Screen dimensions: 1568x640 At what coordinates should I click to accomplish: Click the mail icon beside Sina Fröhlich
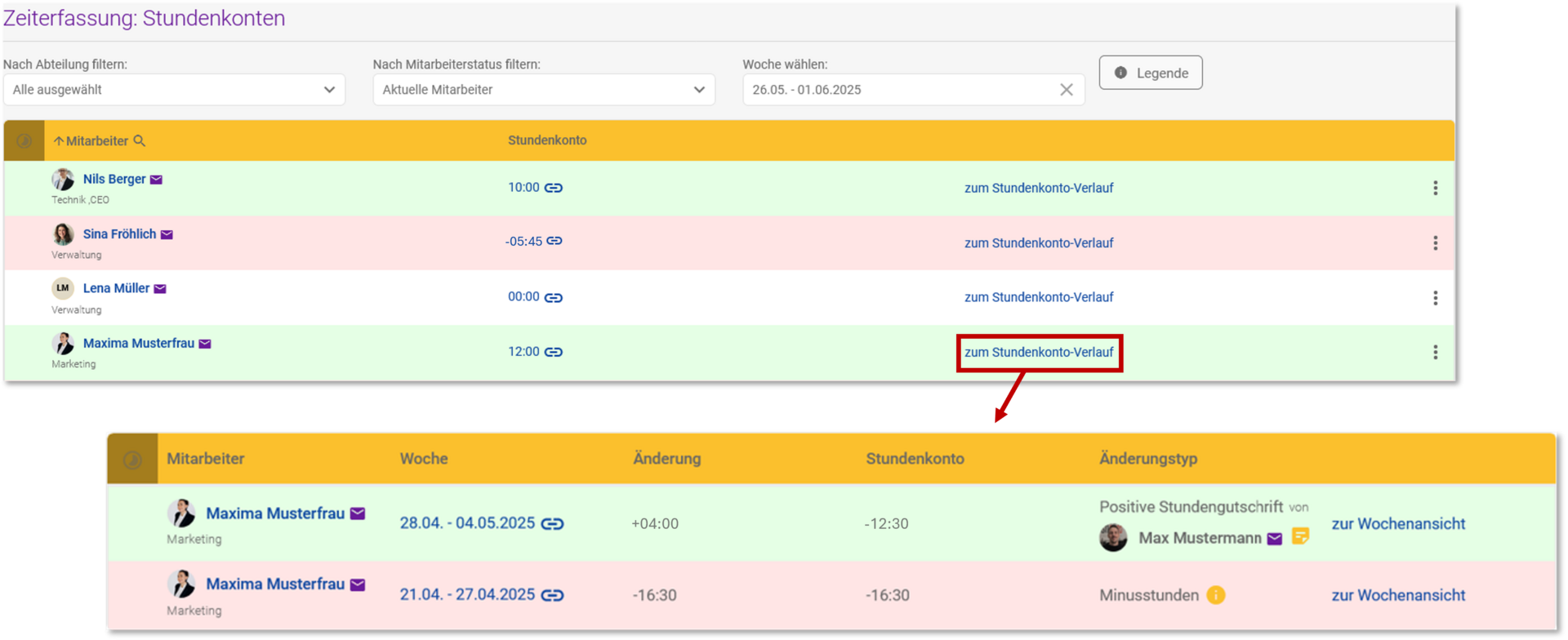[x=167, y=235]
